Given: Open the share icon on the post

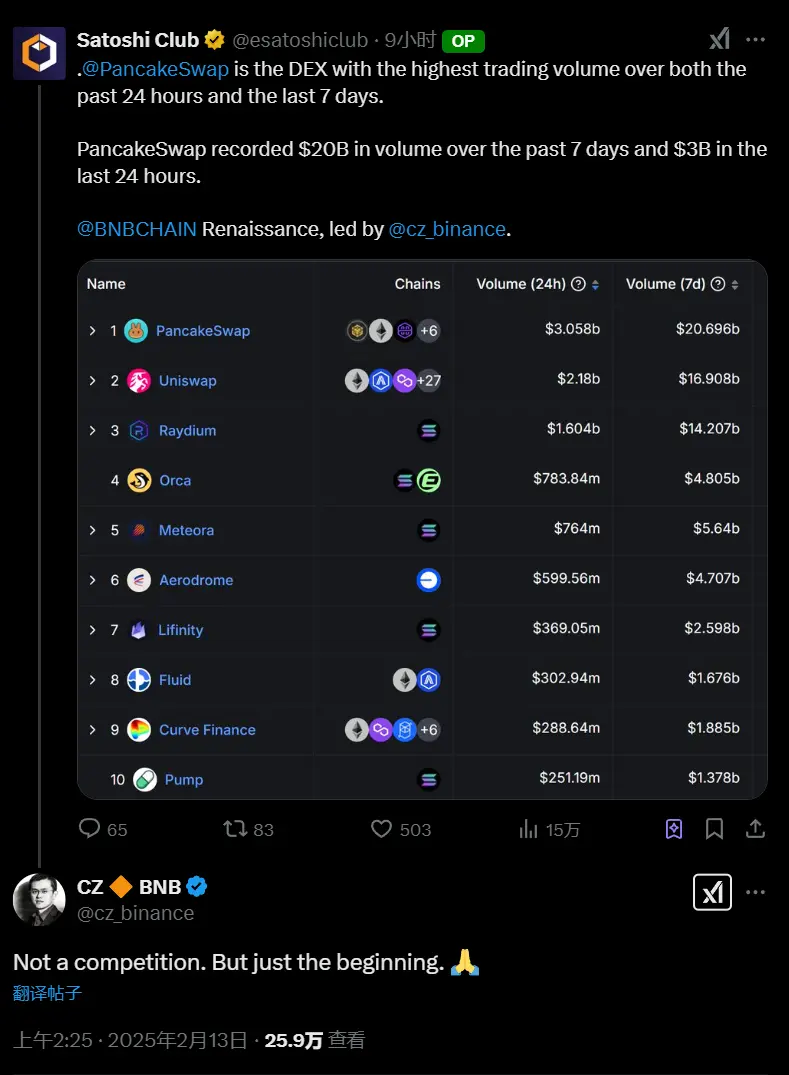Looking at the screenshot, I should pos(754,829).
